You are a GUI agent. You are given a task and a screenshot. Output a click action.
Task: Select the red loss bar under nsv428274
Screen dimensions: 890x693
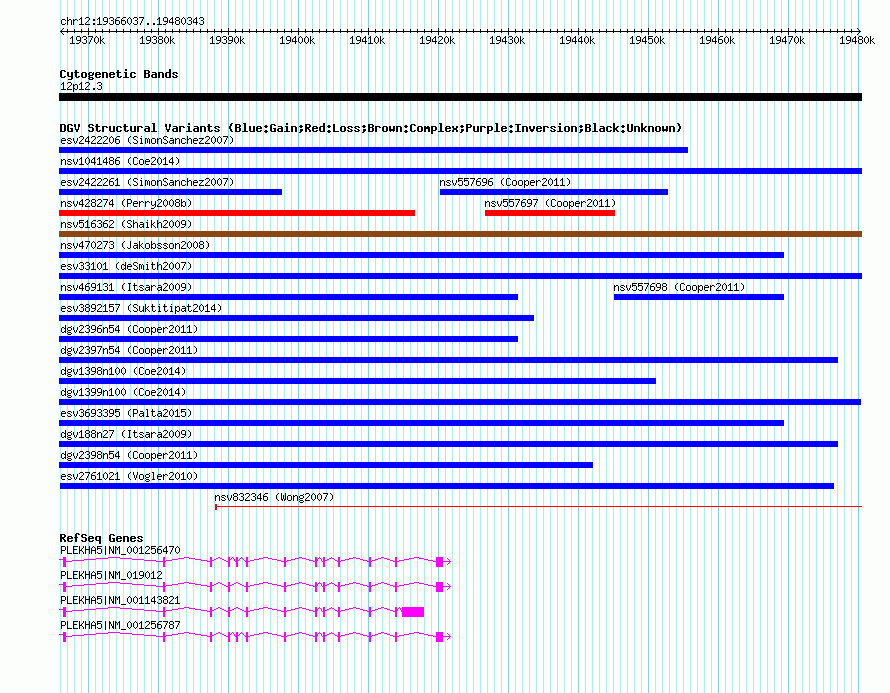237,213
